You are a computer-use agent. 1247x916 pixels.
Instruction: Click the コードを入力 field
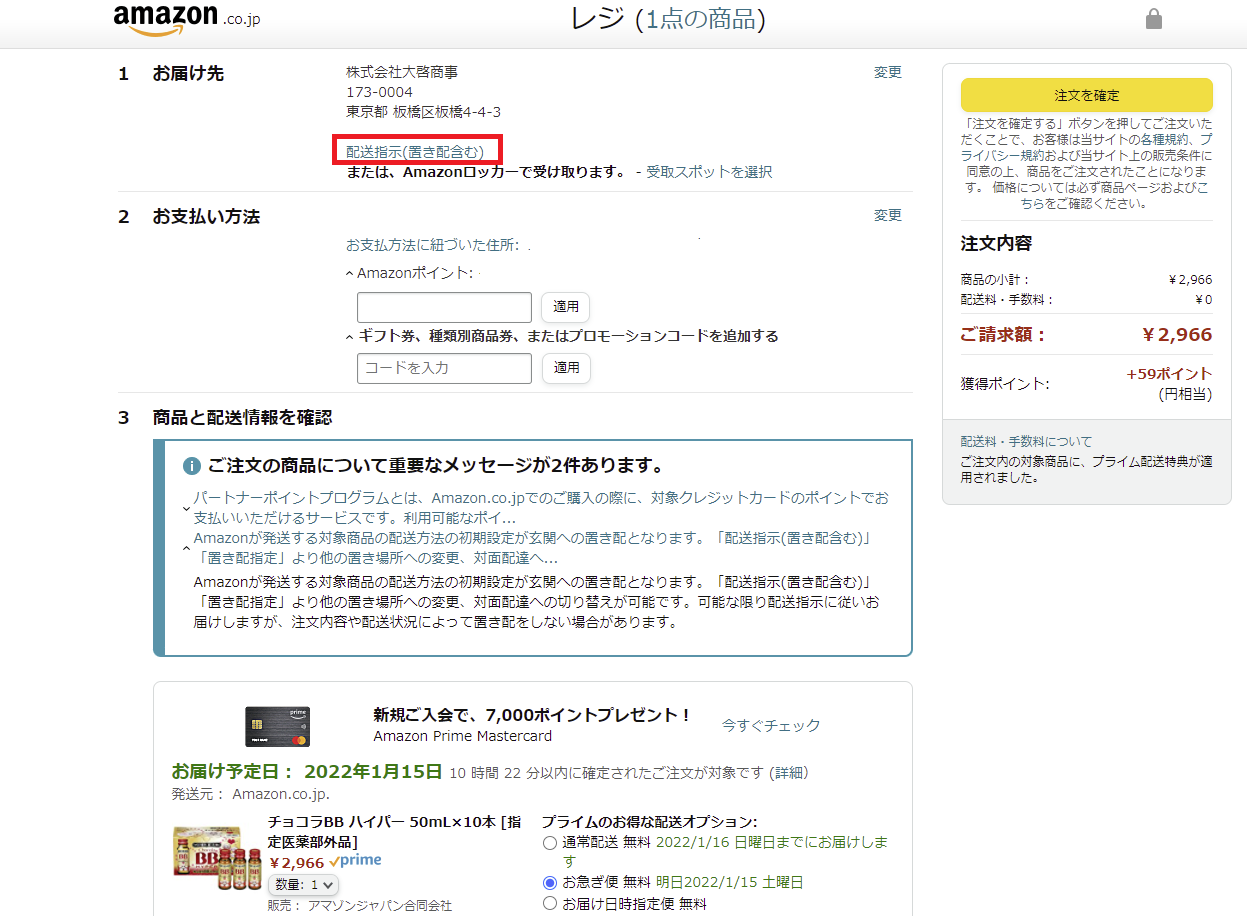444,368
